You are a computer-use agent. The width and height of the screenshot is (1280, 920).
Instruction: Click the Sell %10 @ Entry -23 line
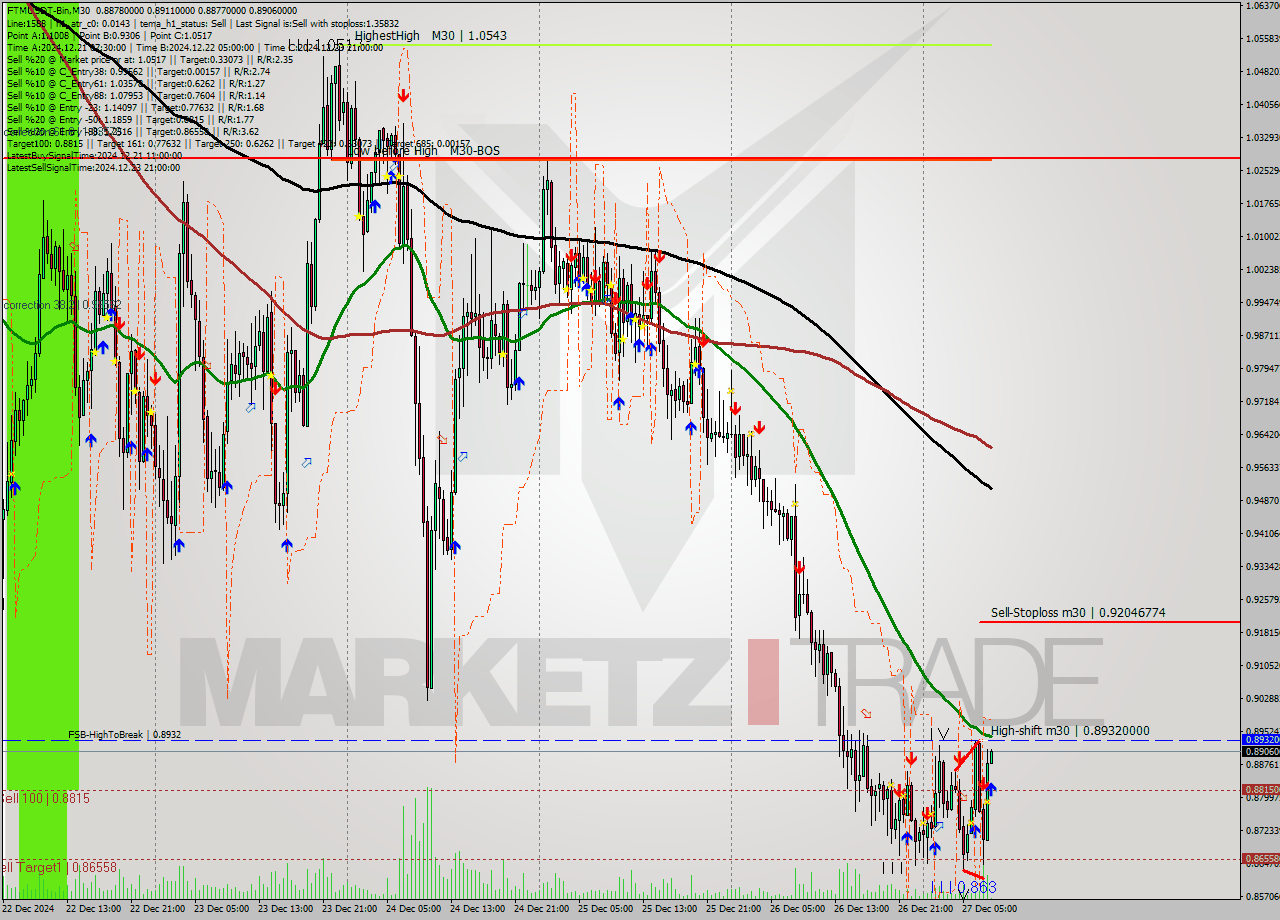click(135, 107)
